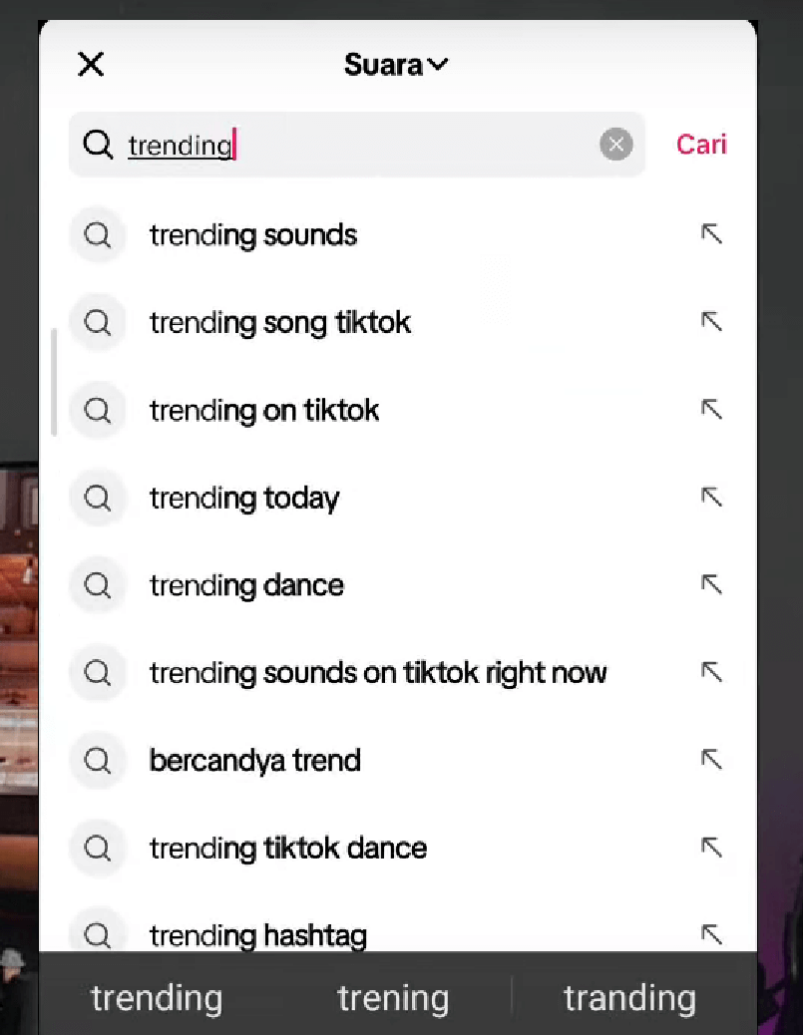
Task: Tap Cari to run the search
Action: click(x=700, y=145)
